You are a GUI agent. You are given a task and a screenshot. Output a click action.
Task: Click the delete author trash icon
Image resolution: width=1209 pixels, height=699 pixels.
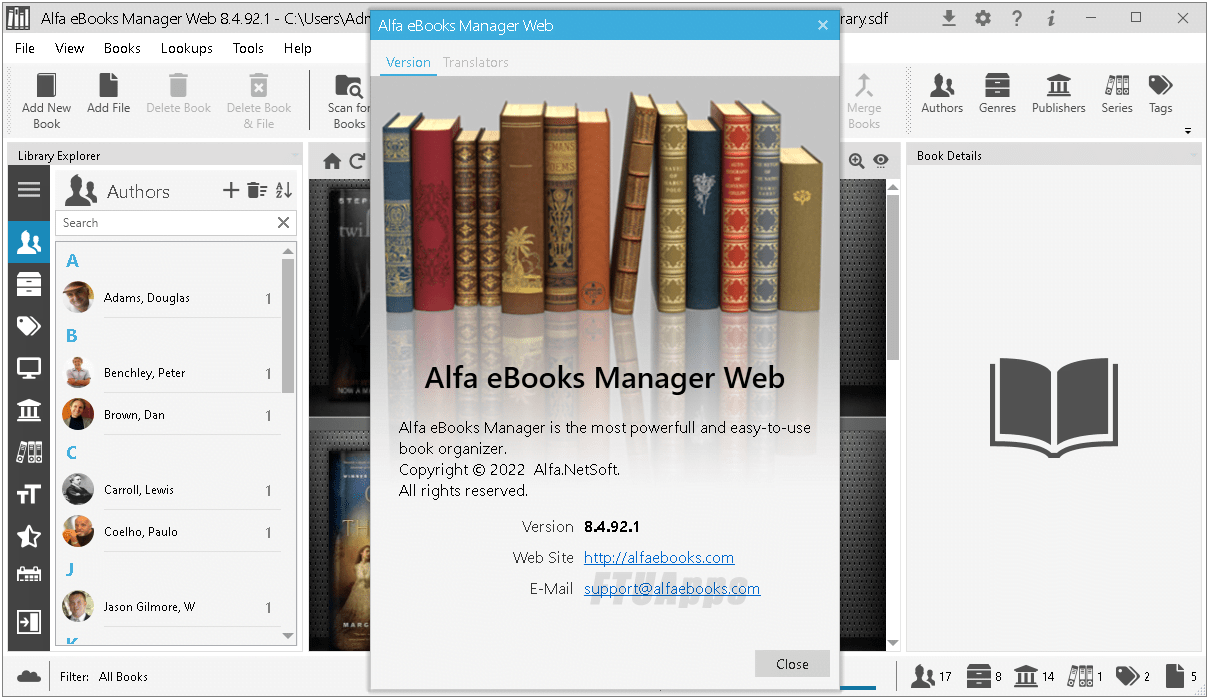tap(257, 190)
